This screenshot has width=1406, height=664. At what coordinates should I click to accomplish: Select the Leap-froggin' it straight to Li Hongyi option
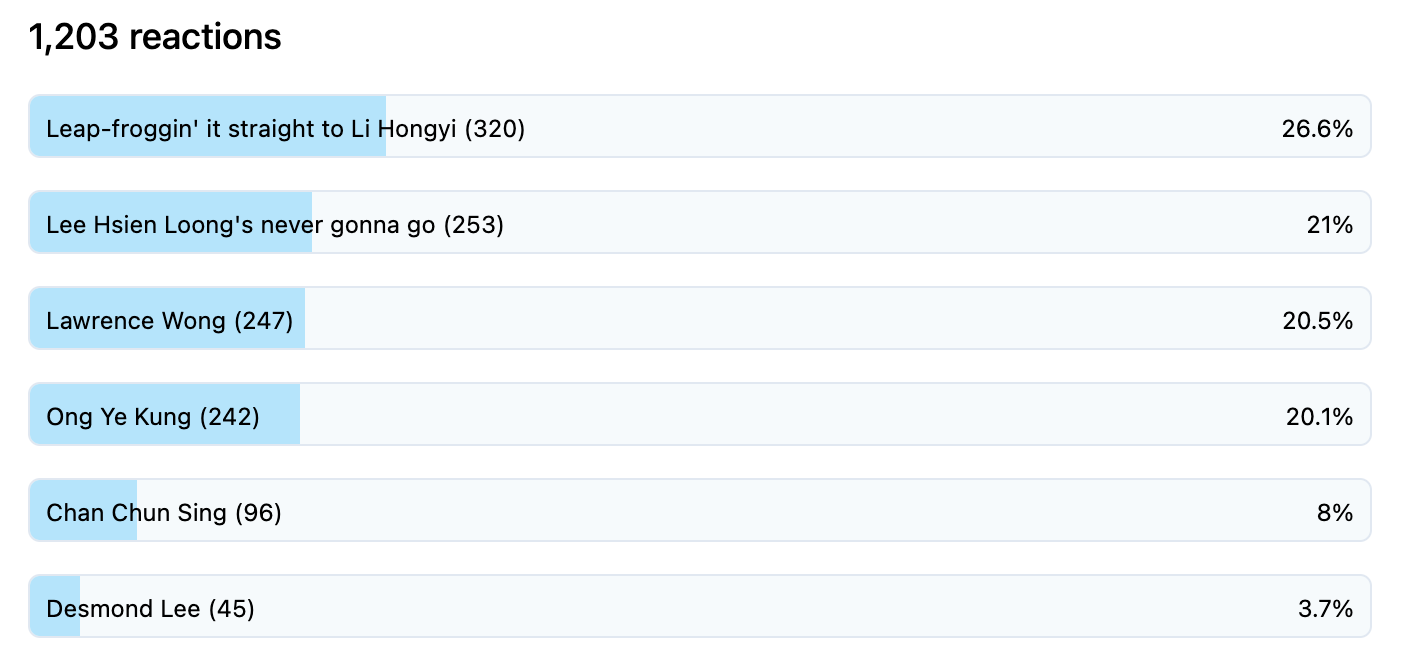[x=700, y=126]
